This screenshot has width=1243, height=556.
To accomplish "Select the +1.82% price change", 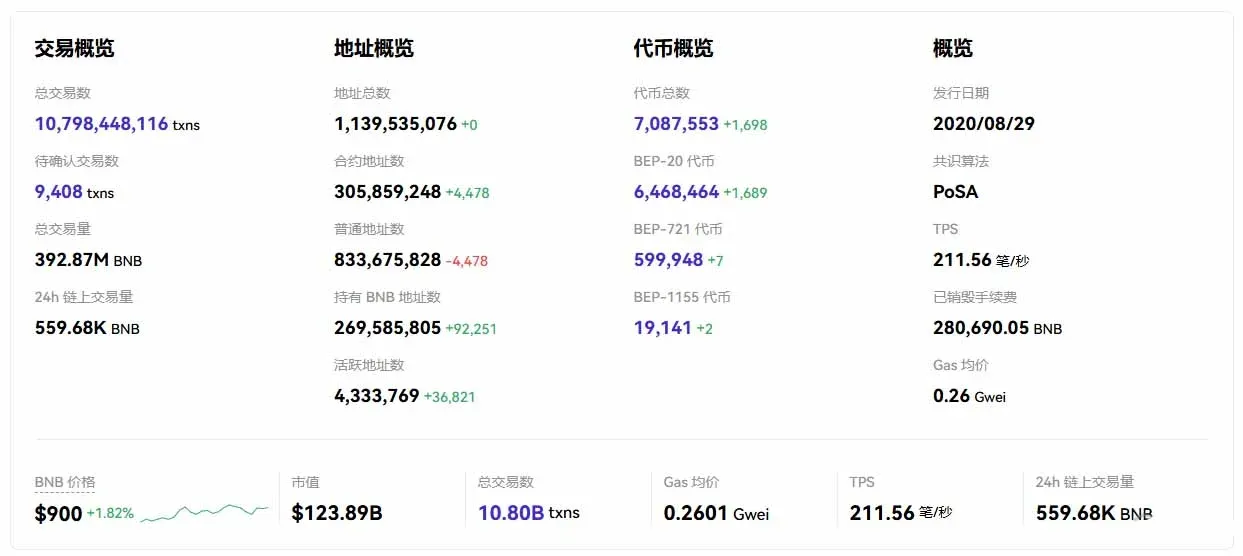I will (x=110, y=514).
